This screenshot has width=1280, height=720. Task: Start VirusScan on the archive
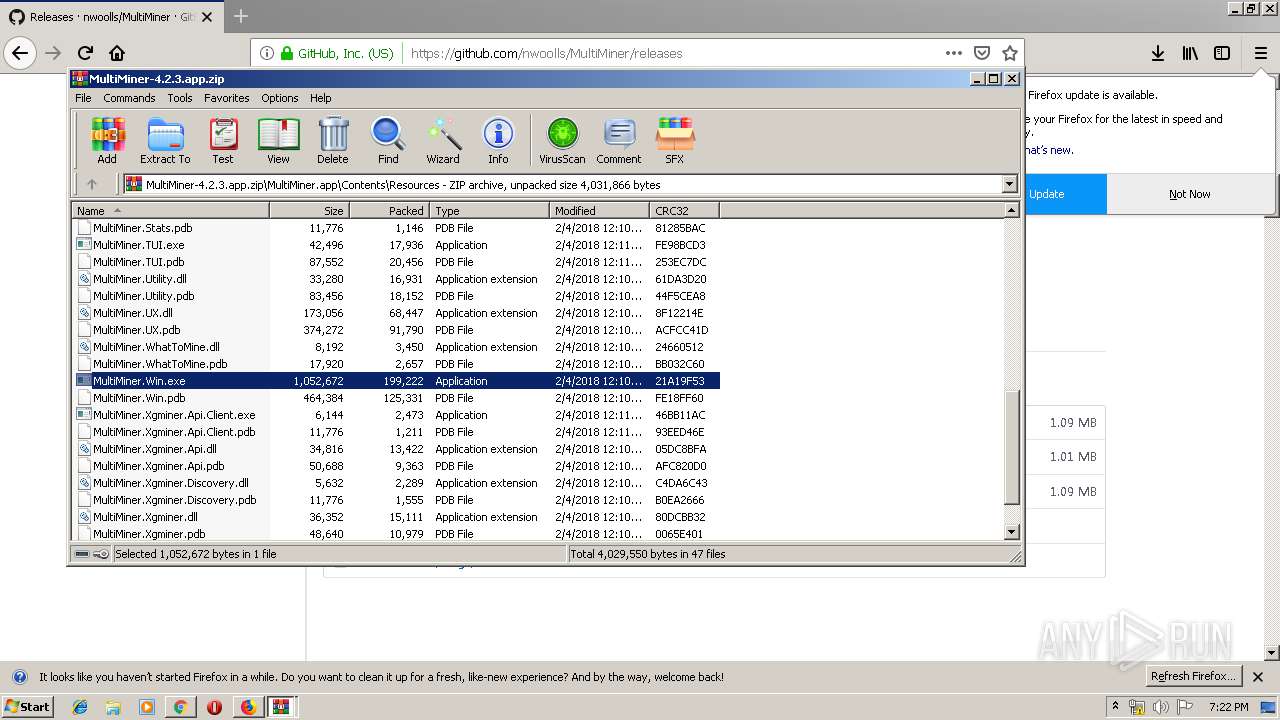[562, 140]
